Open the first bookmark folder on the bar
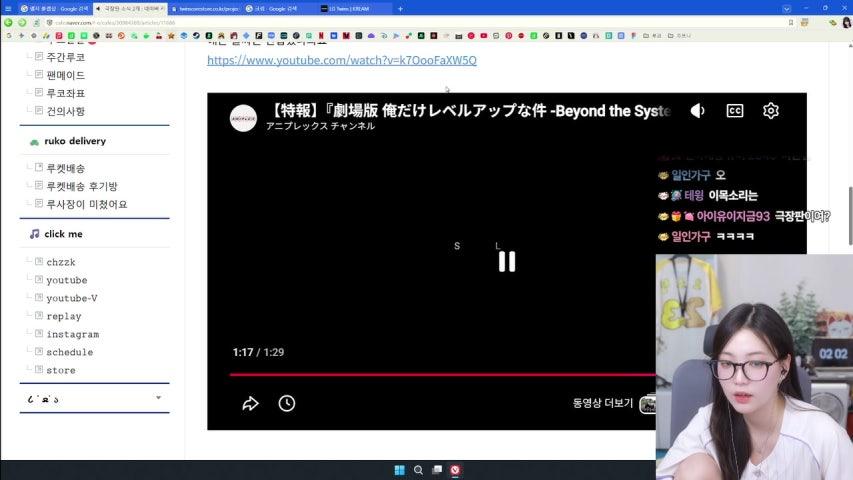853x480 pixels. pos(652,35)
